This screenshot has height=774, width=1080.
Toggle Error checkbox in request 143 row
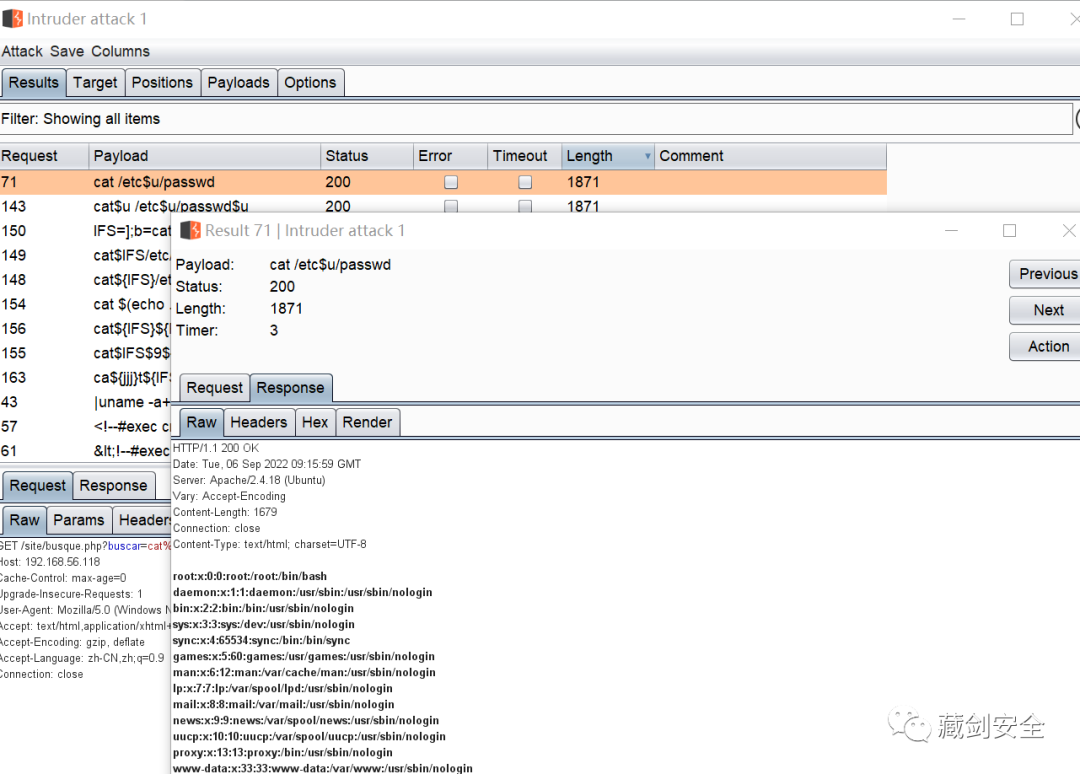click(x=451, y=206)
